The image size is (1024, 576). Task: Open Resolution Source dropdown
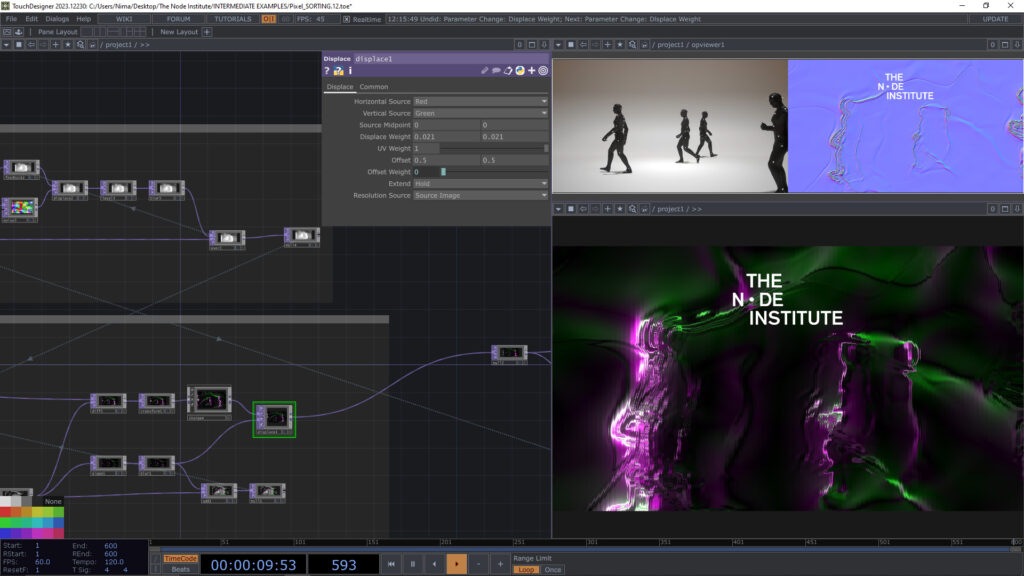(x=480, y=195)
